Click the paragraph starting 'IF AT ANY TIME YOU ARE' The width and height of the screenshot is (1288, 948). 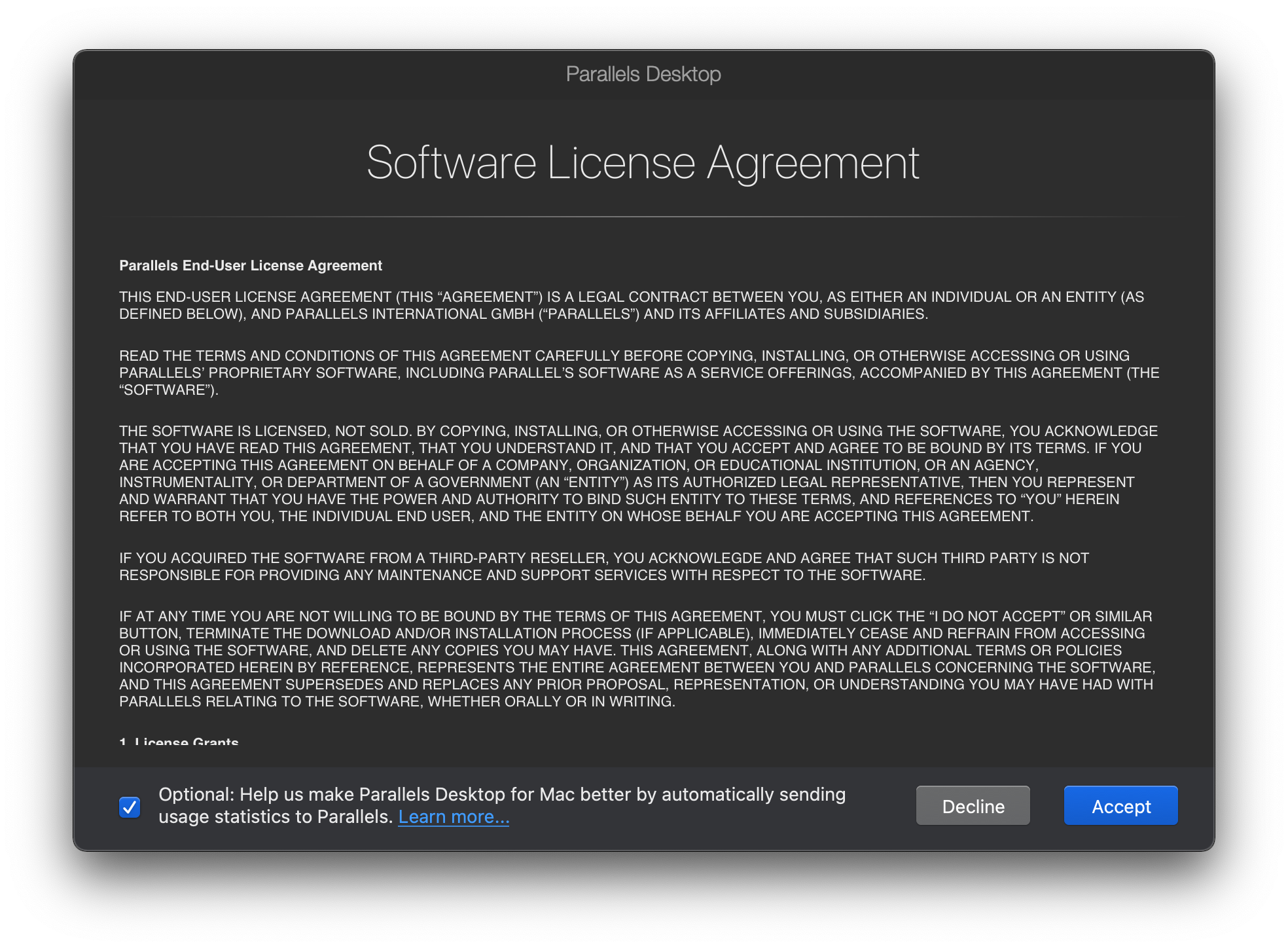tap(637, 659)
